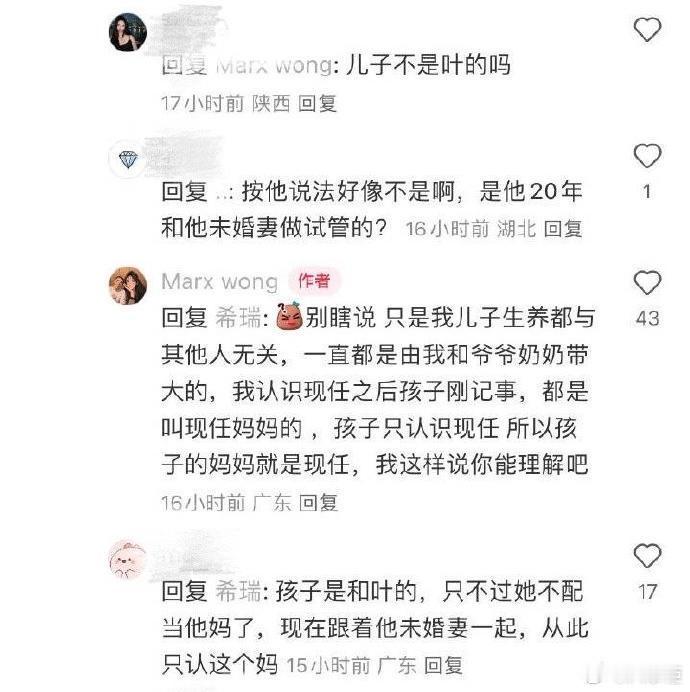Like the comment 儿子不是叶的吗

pos(647,30)
